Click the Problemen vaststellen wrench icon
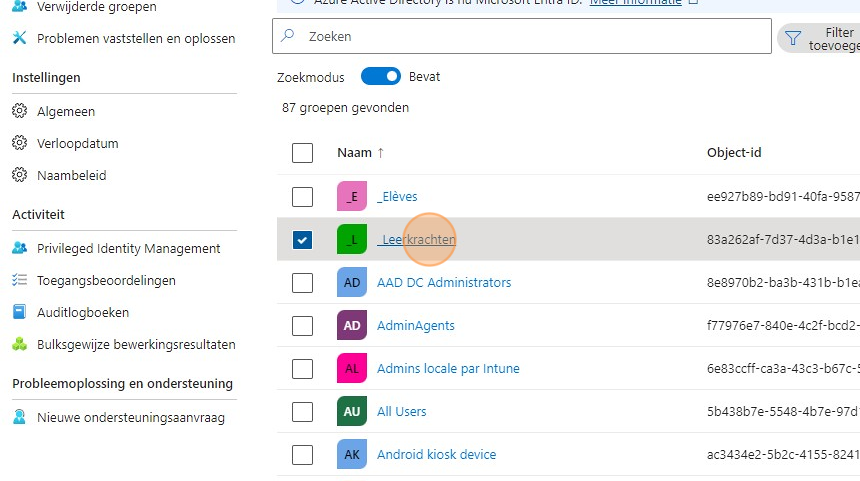 pyautogui.click(x=19, y=39)
